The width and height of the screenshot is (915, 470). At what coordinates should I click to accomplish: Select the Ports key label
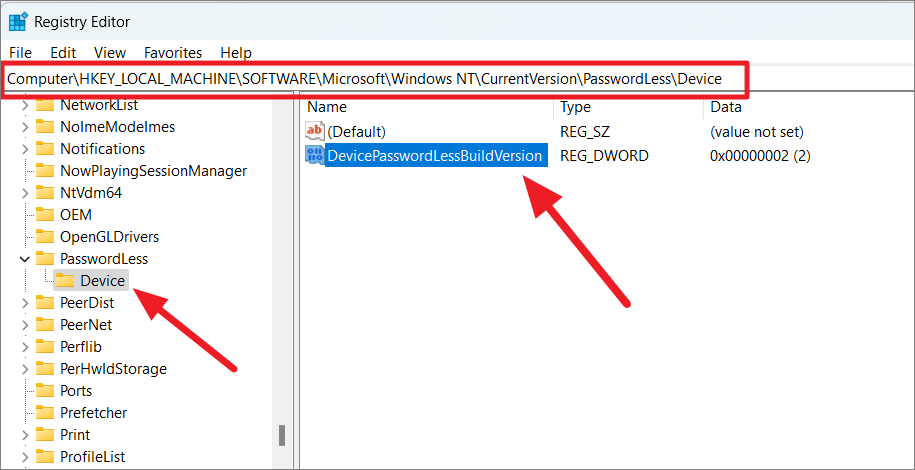point(76,391)
